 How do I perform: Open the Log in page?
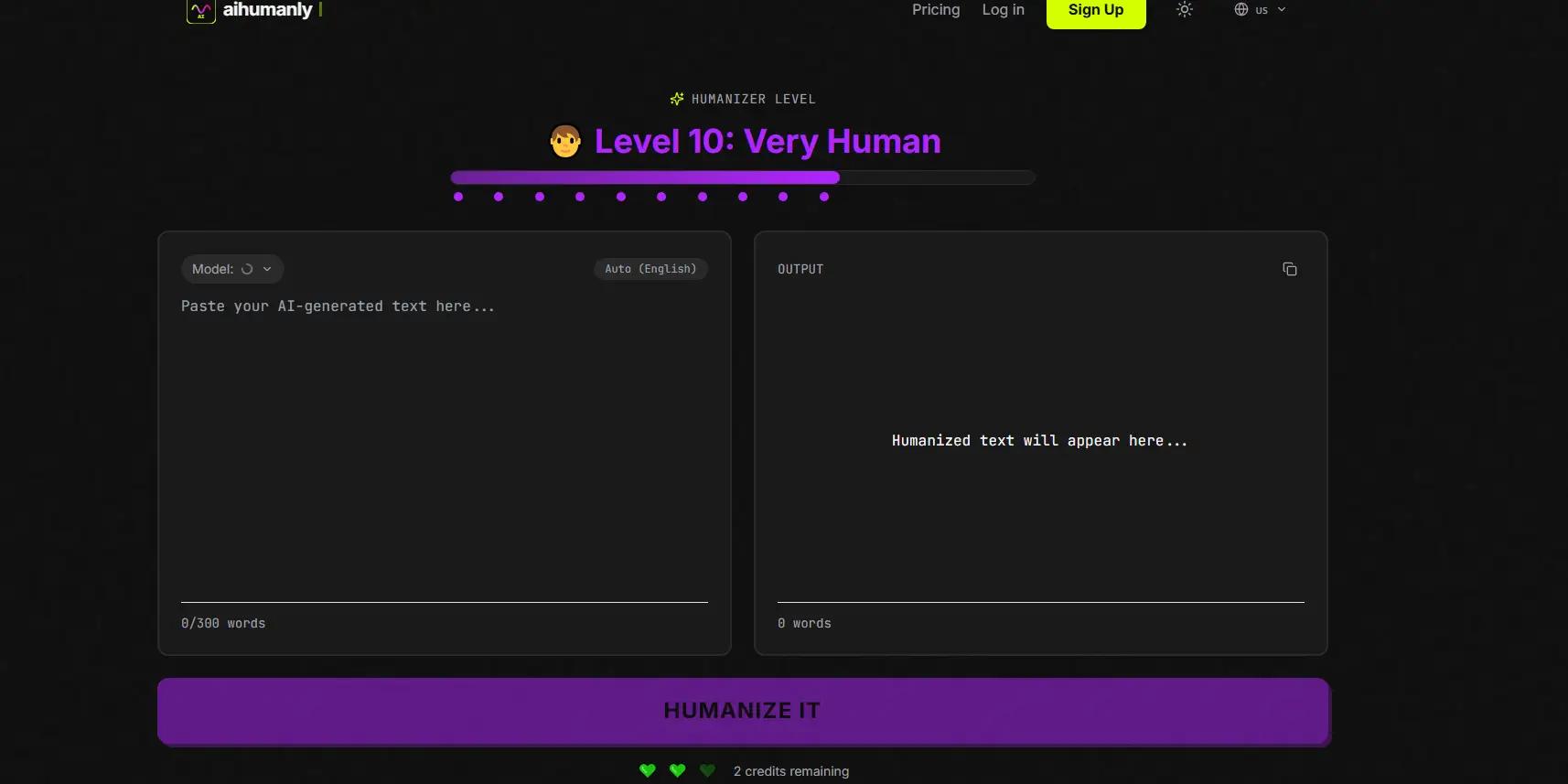click(x=1003, y=9)
